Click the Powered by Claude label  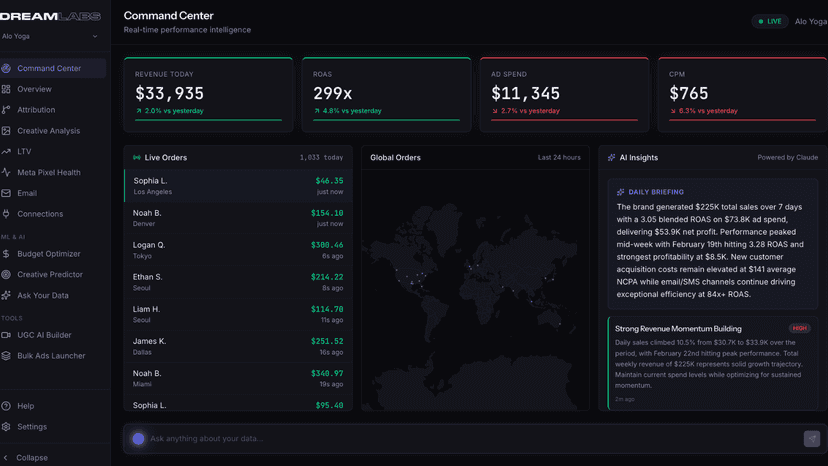787,157
